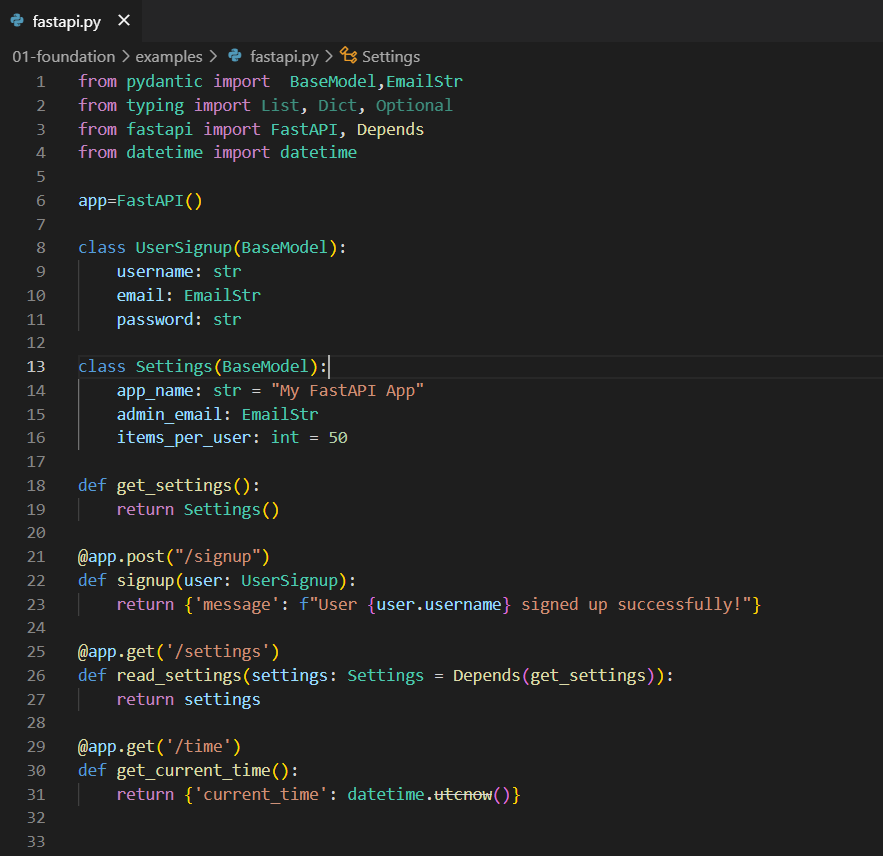
Task: Click the signup function name on line 22
Action: point(145,581)
